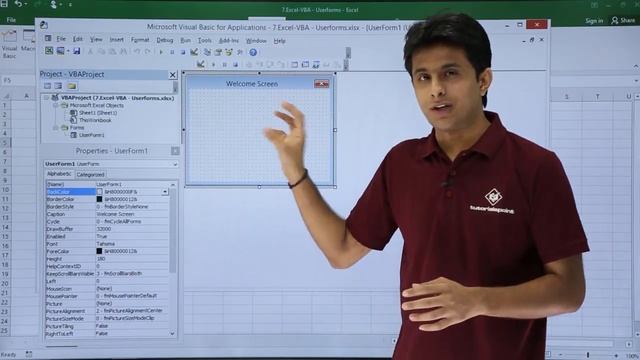Open Toolbox icon in standard toolbar

click(240, 52)
